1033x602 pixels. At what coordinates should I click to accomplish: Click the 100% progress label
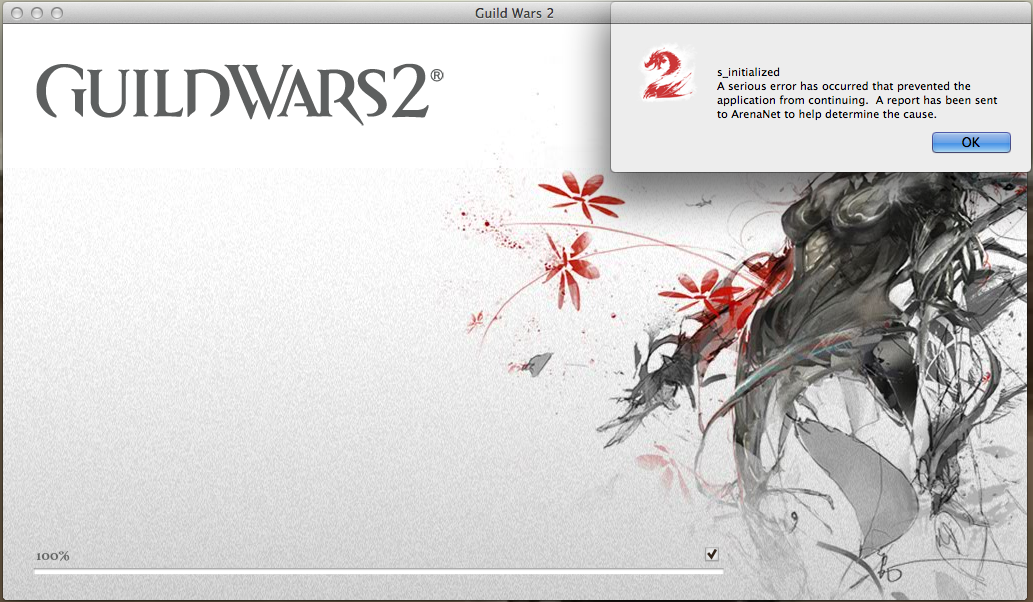tap(53, 556)
